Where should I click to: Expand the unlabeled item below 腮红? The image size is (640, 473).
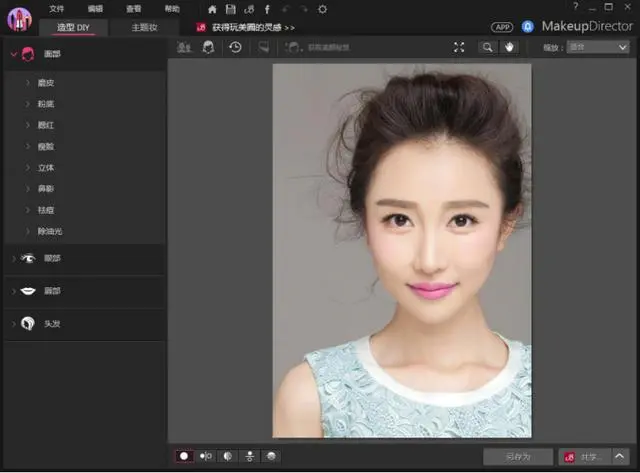(28, 146)
